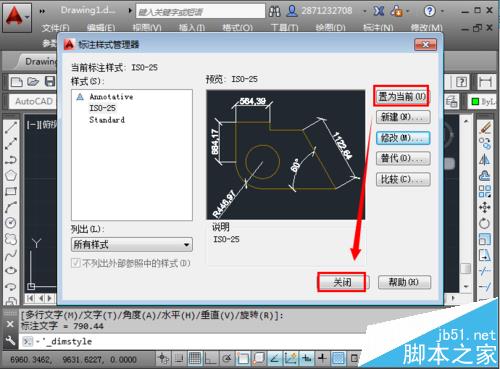Select the Line draw tool
Screen dimensions: 500x369
tap(11, 128)
